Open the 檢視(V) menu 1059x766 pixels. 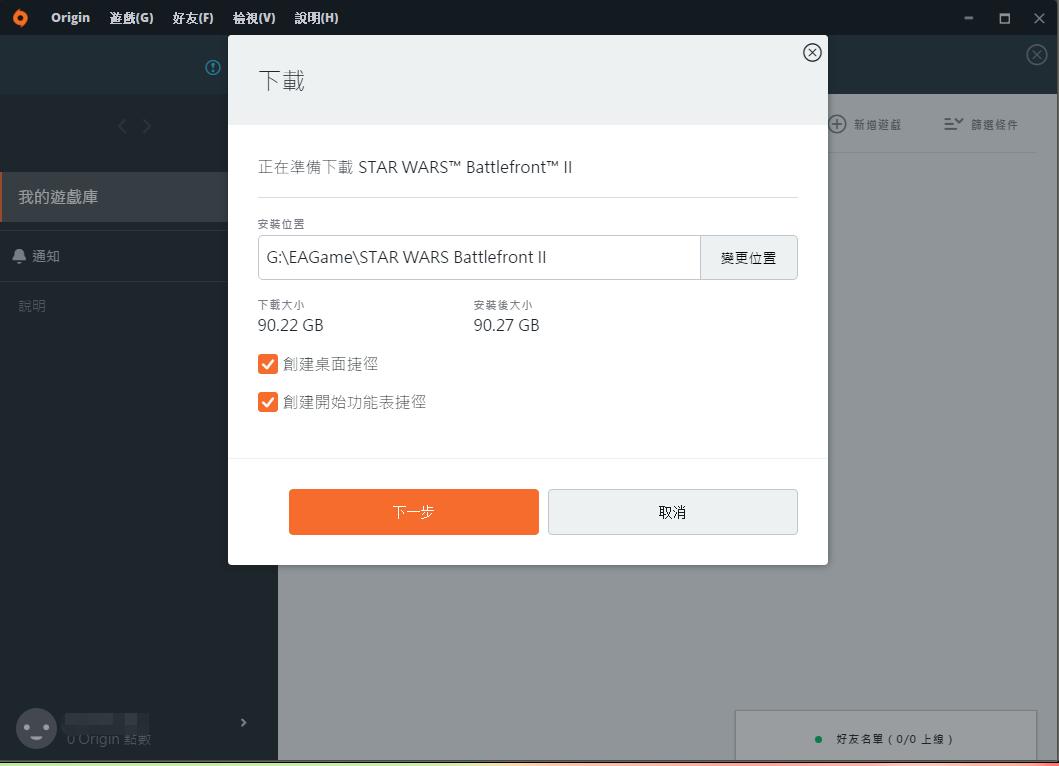[254, 17]
